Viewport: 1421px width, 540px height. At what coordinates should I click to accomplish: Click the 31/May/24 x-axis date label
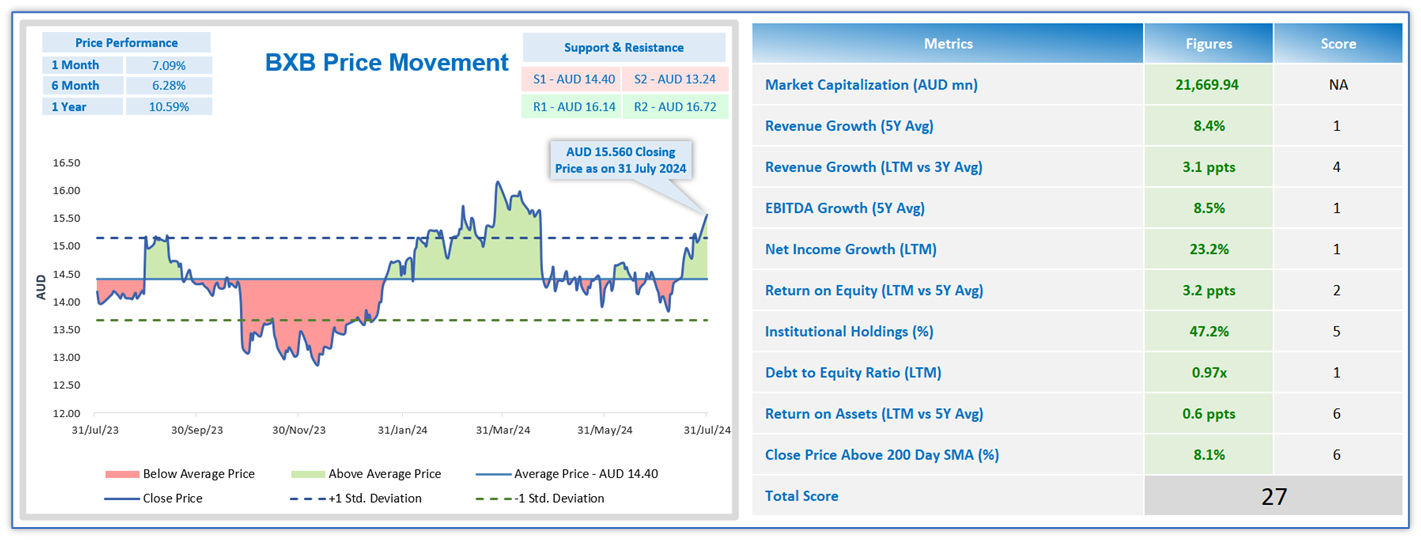click(x=605, y=430)
